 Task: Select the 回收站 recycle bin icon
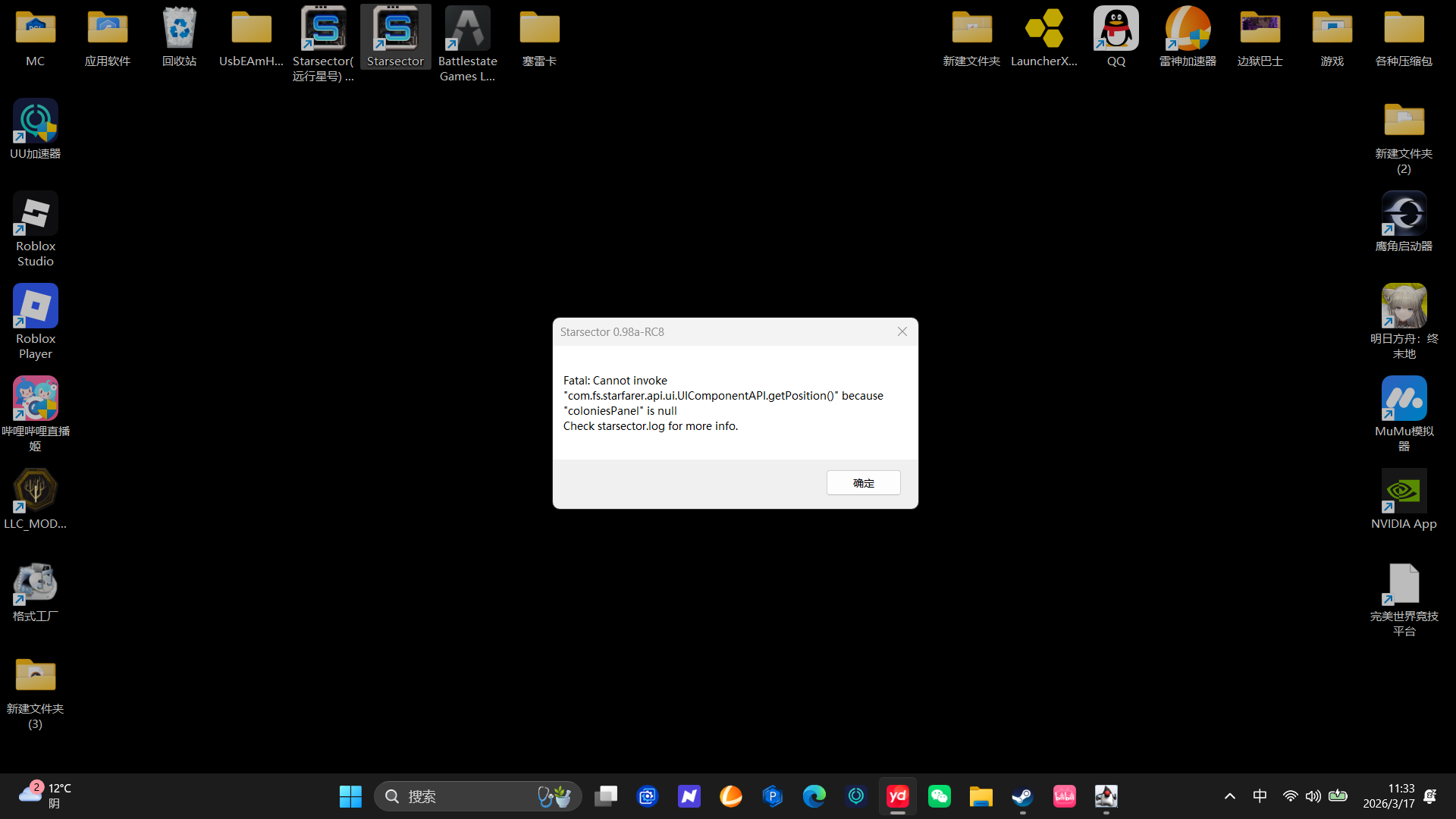coord(179,36)
